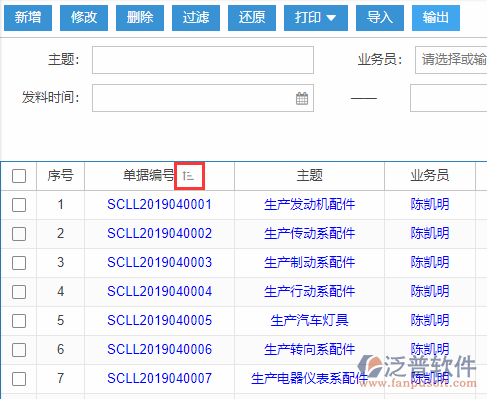
Task: Focus the 主题 text input field
Action: tap(203, 60)
